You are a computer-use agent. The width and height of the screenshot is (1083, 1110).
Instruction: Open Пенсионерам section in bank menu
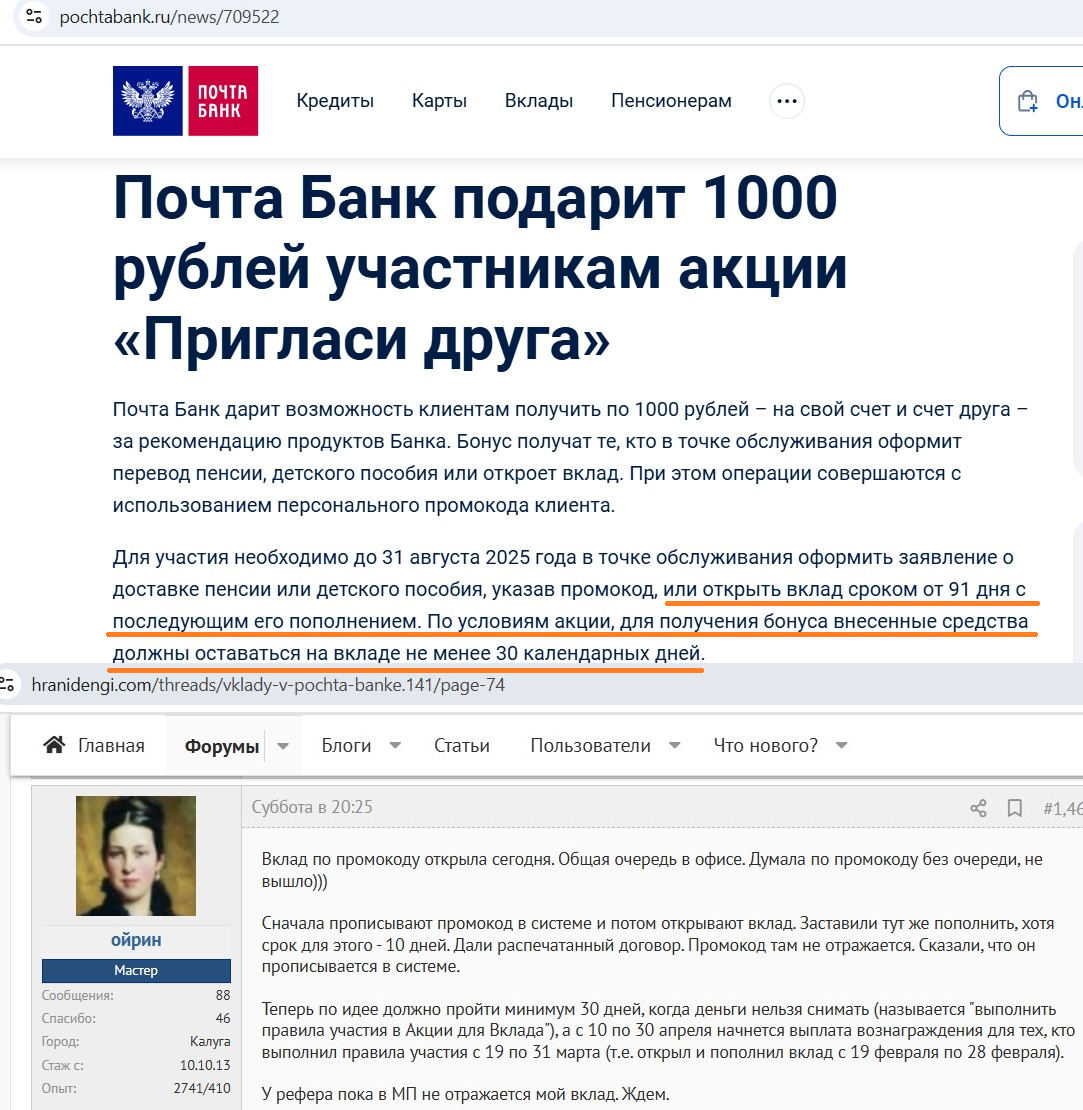[671, 101]
